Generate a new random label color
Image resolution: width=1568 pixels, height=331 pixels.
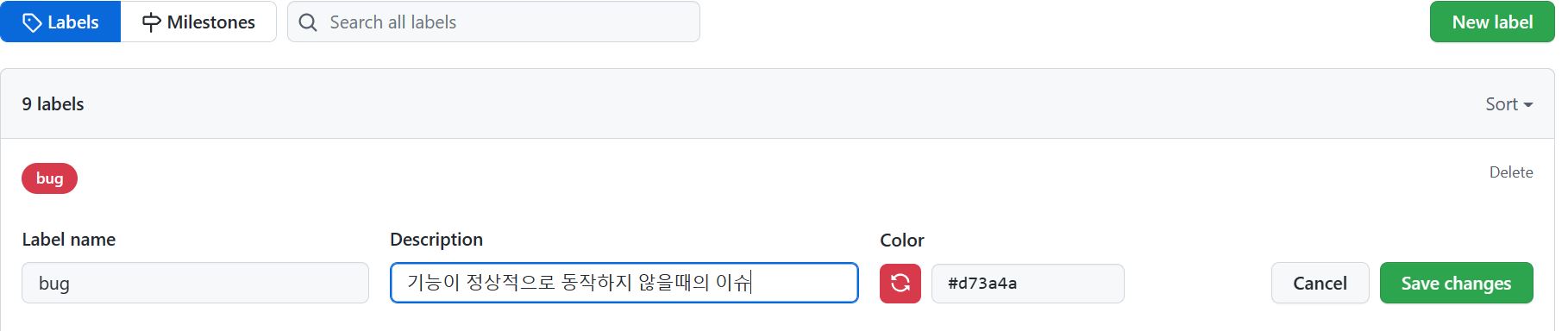point(900,284)
